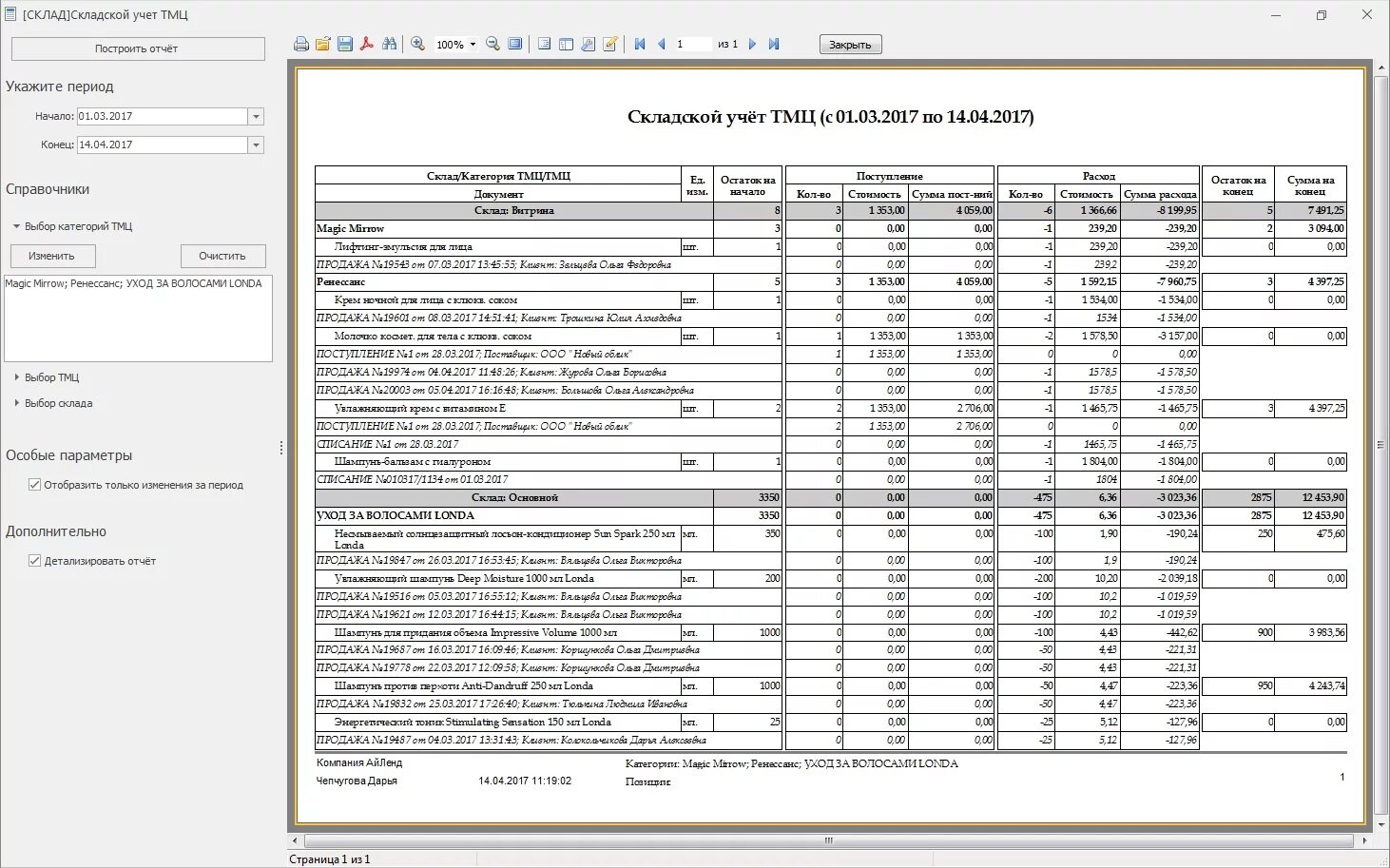Screen dimensions: 1390x868
Task: Click the Страница 1 из 1 status text
Action: [329, 859]
